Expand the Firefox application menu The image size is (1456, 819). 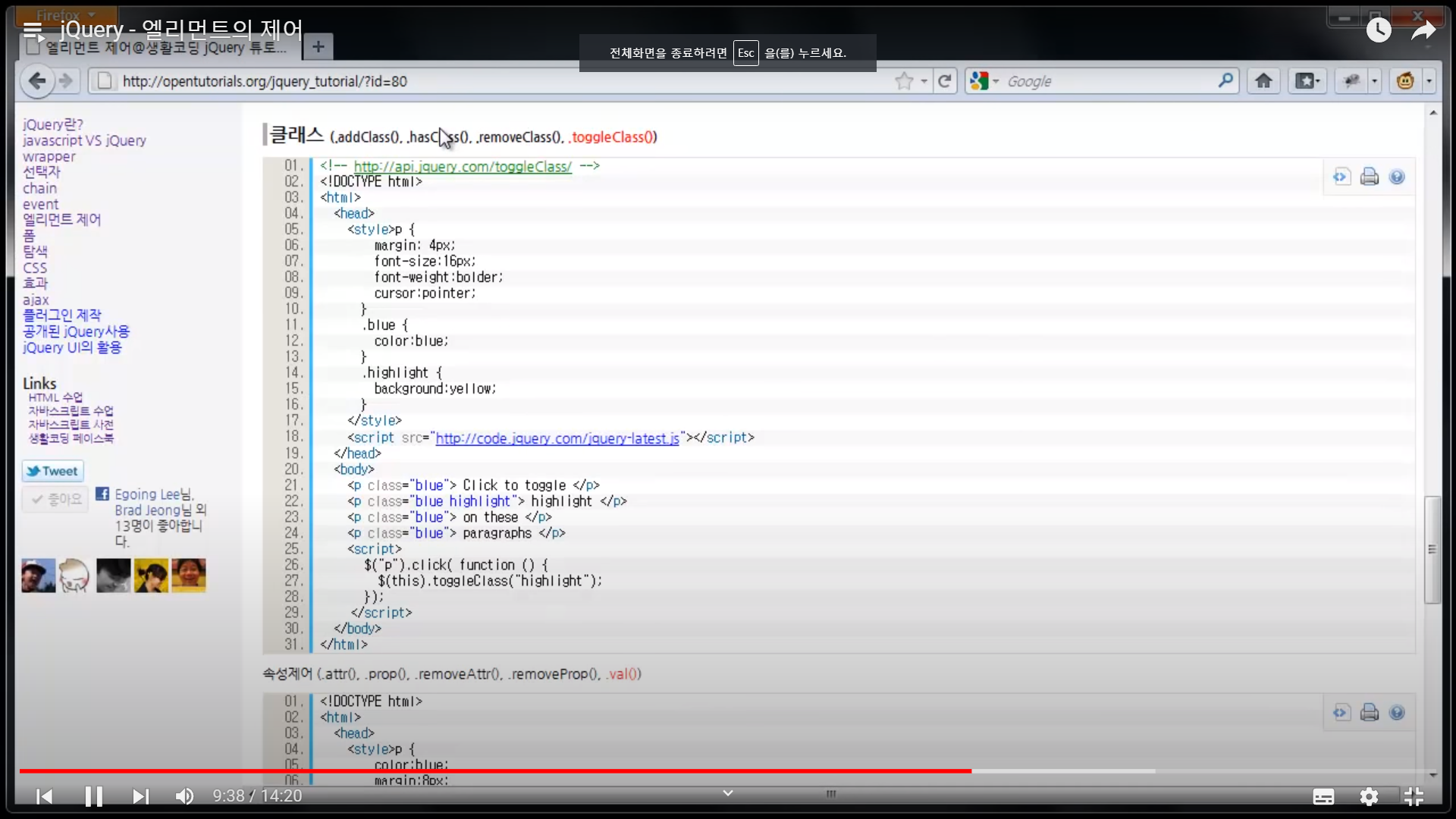pyautogui.click(x=66, y=15)
